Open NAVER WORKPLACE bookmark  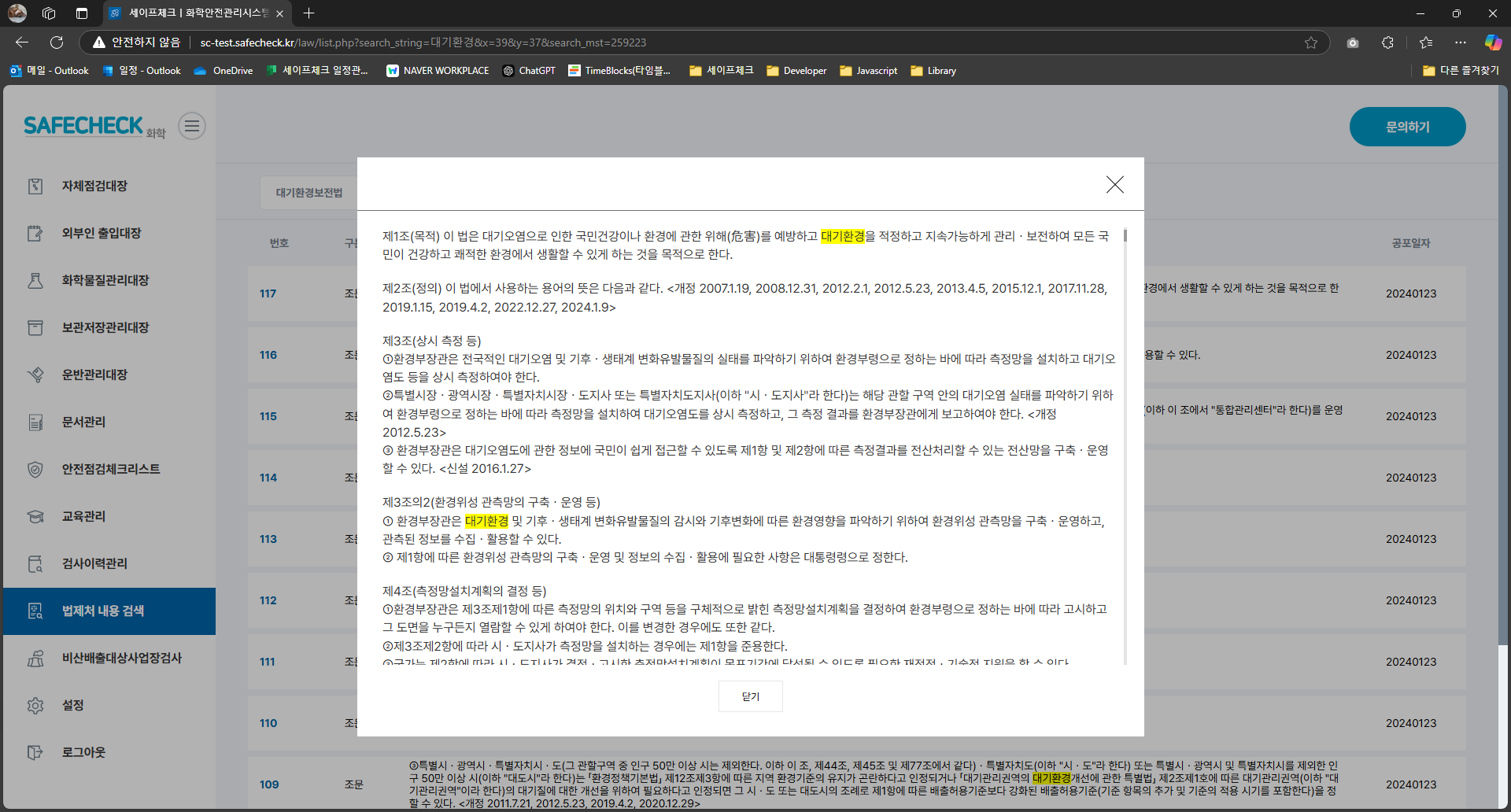pyautogui.click(x=438, y=71)
